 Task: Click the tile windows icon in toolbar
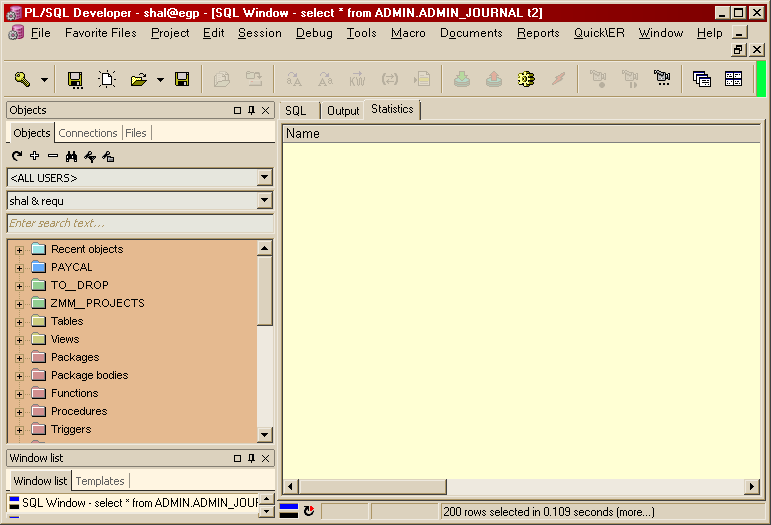[733, 79]
